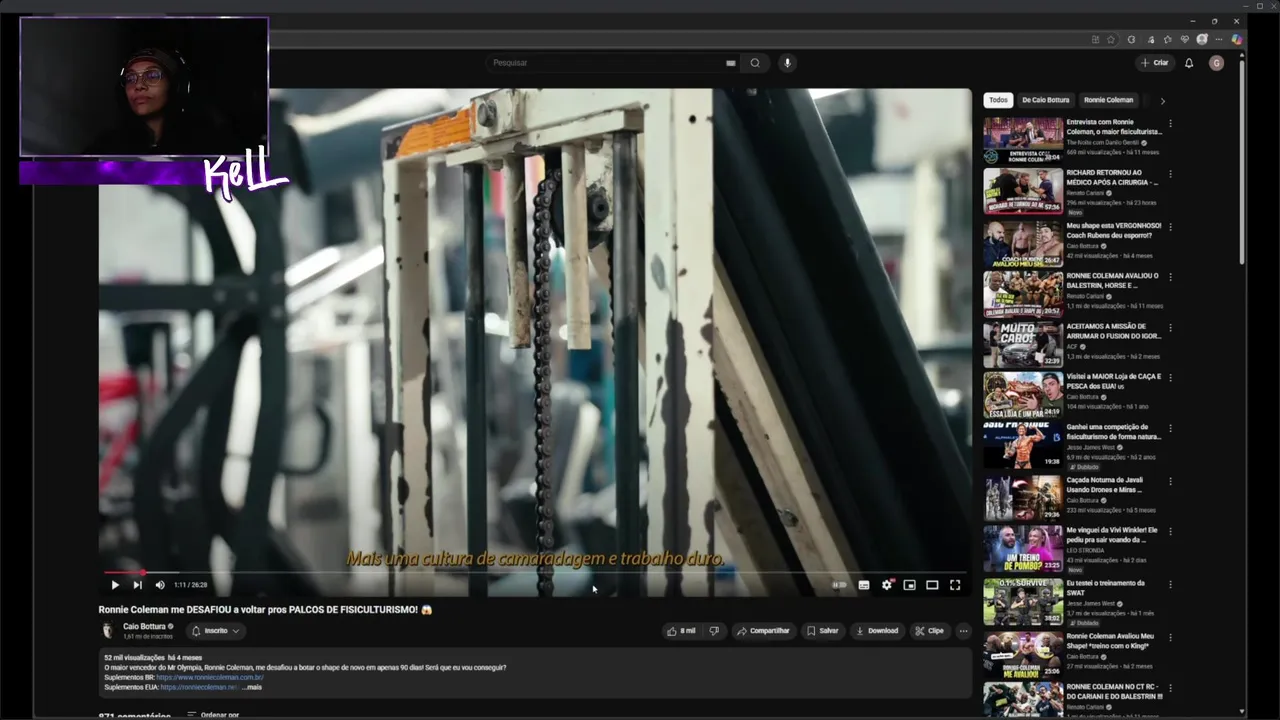Select the Ronnie Coleman chip
The image size is (1280, 720).
[x=1108, y=100]
